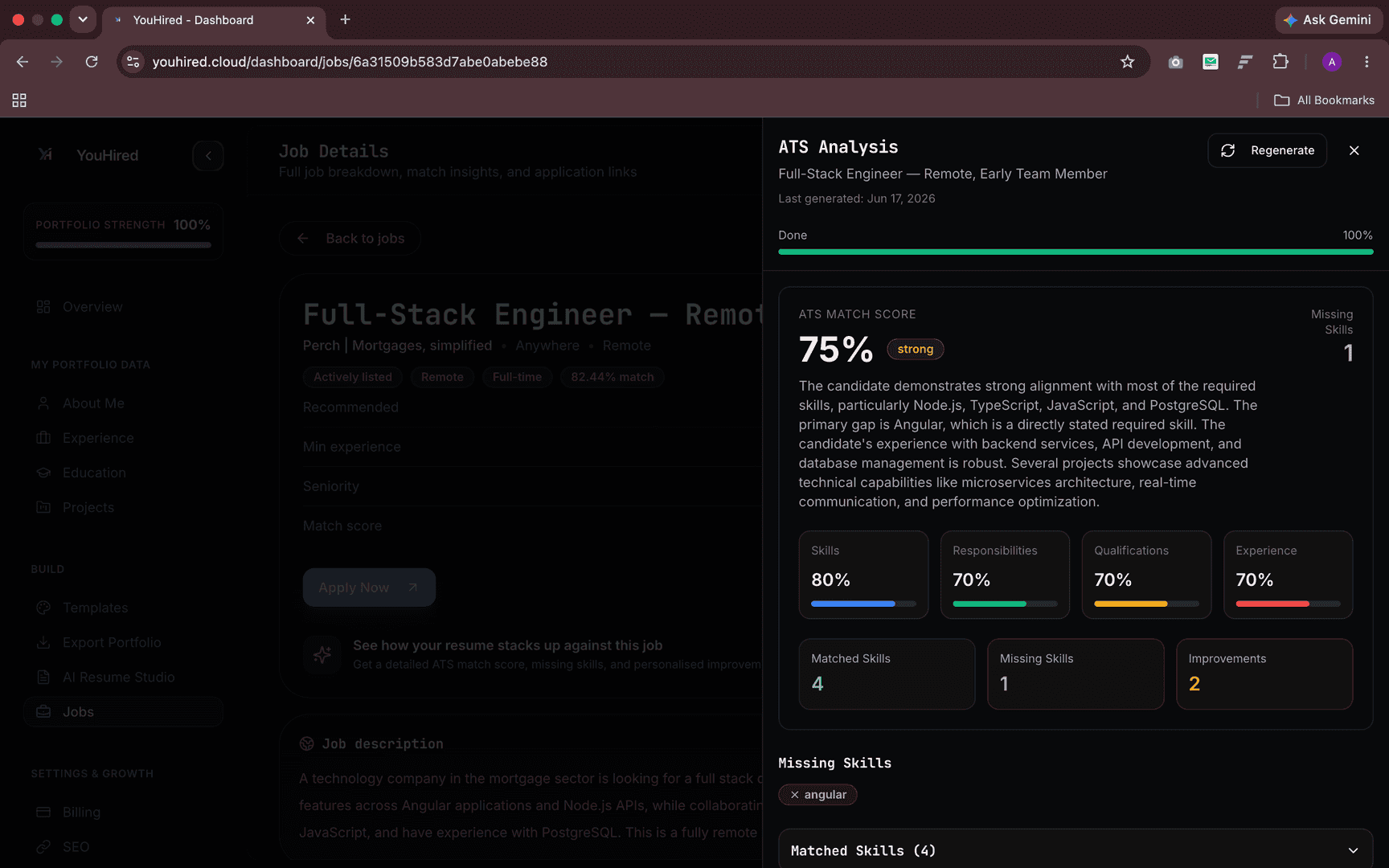Open a new browser tab
This screenshot has height=868, width=1389.
[345, 19]
